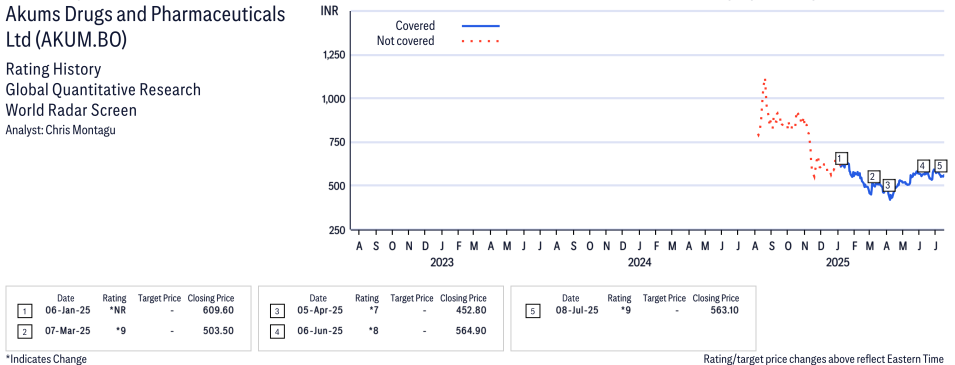Screen dimensions: 955x365
Task: Click the red dotted Not covered legend
Action: (481, 41)
